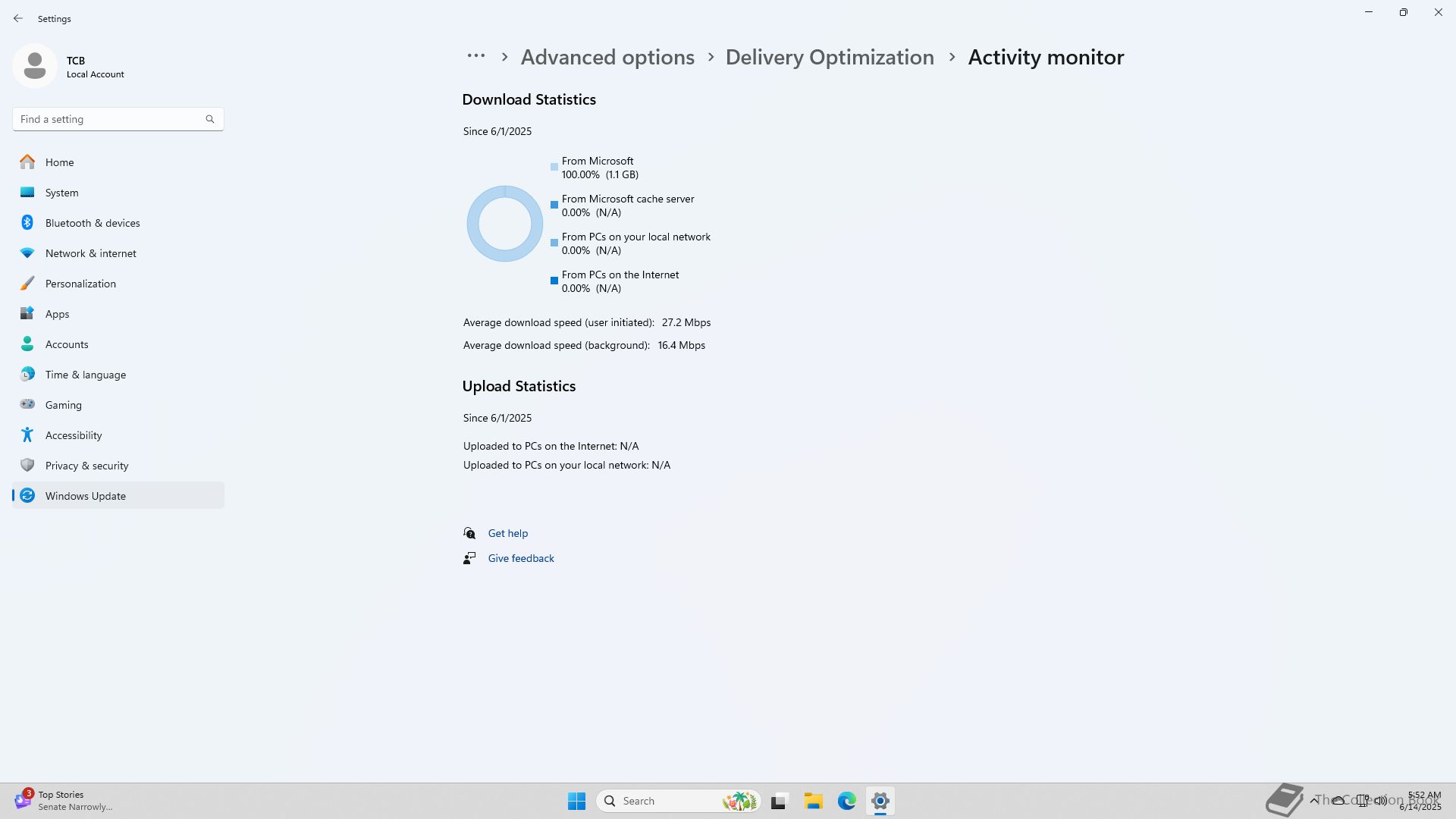Open the Accessibility settings page
The image size is (1456, 819).
73,435
